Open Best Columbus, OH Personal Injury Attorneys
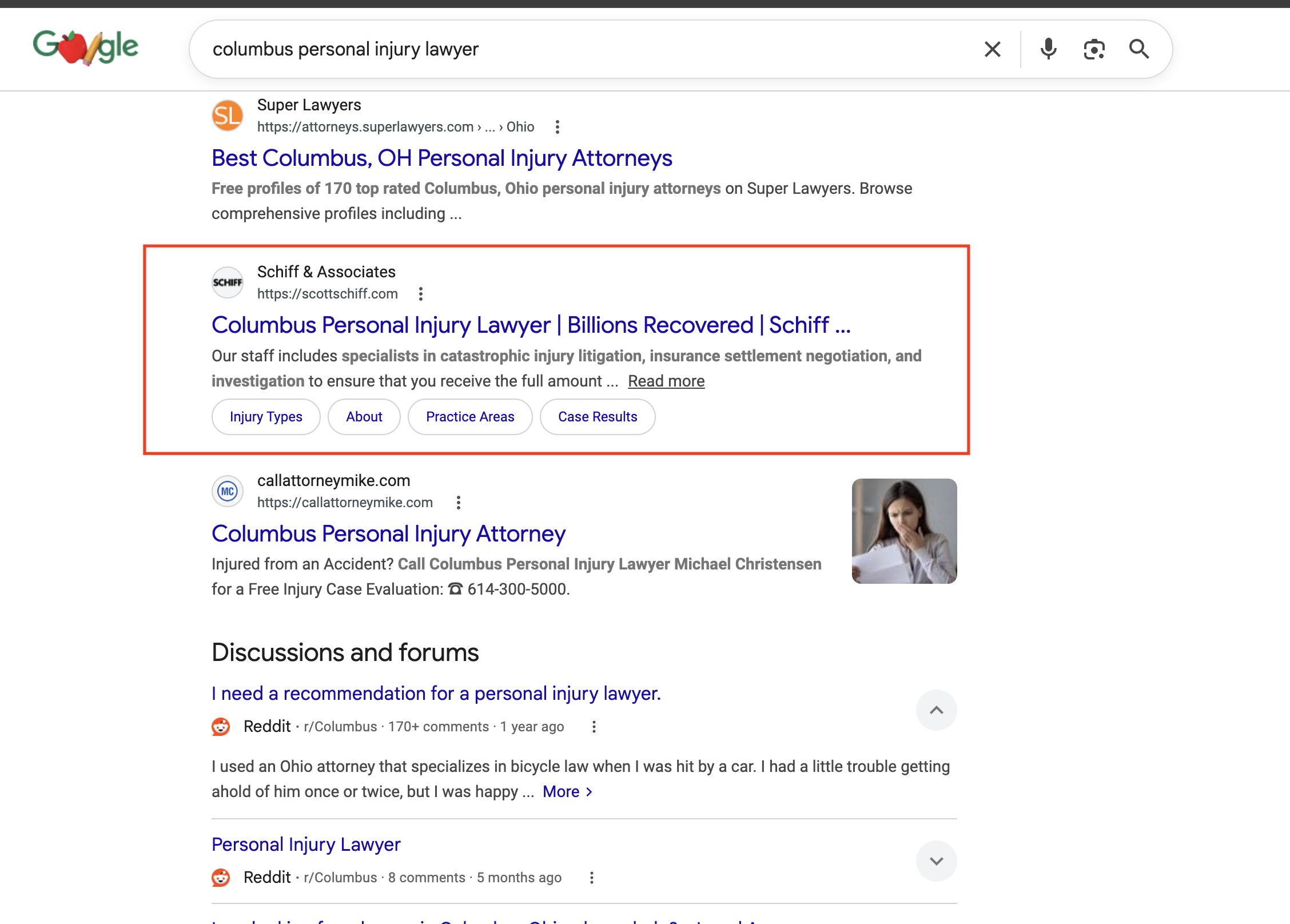The width and height of the screenshot is (1290, 924). (x=442, y=158)
